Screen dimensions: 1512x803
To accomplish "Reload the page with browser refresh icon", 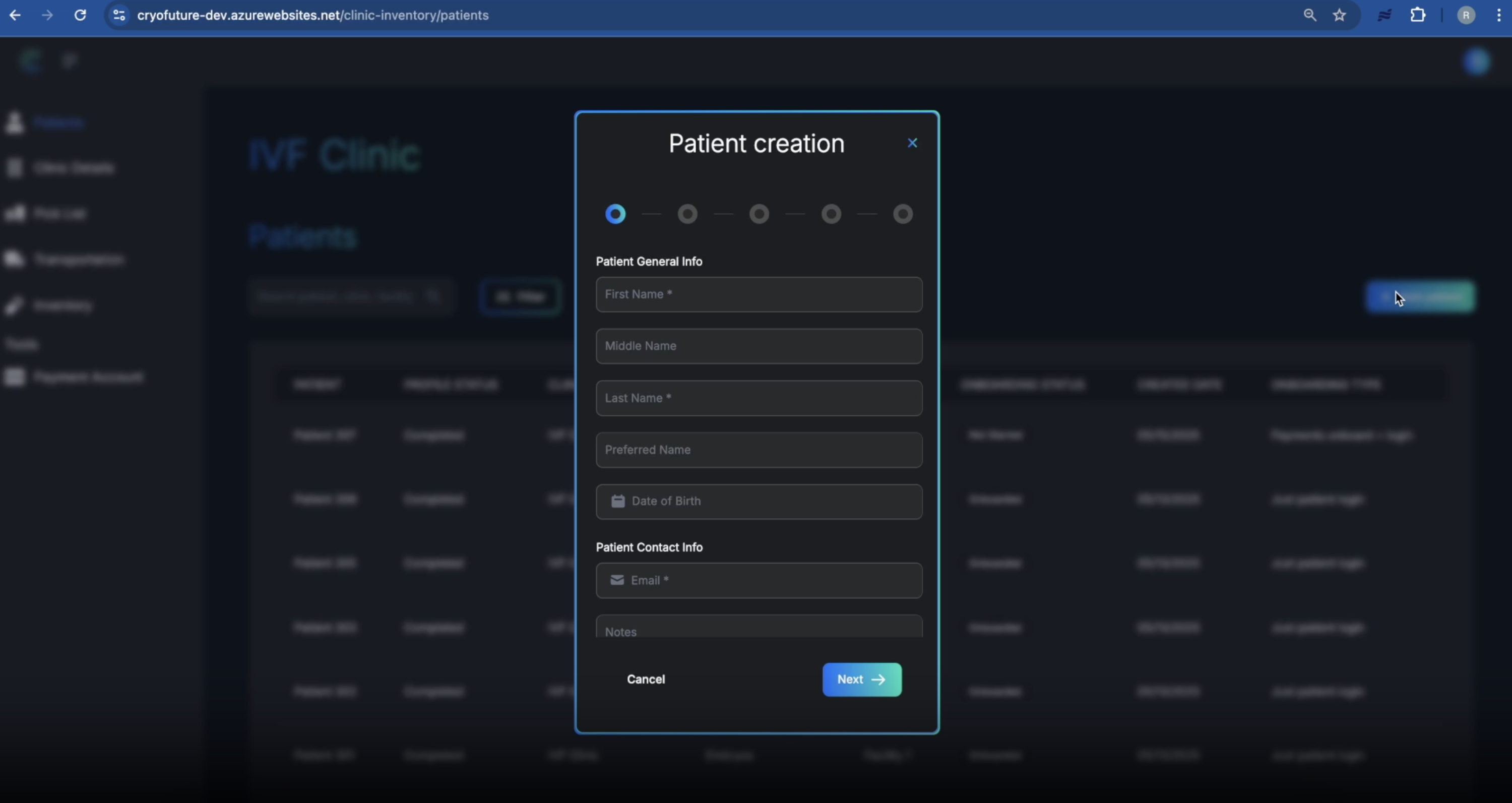I will pyautogui.click(x=81, y=15).
